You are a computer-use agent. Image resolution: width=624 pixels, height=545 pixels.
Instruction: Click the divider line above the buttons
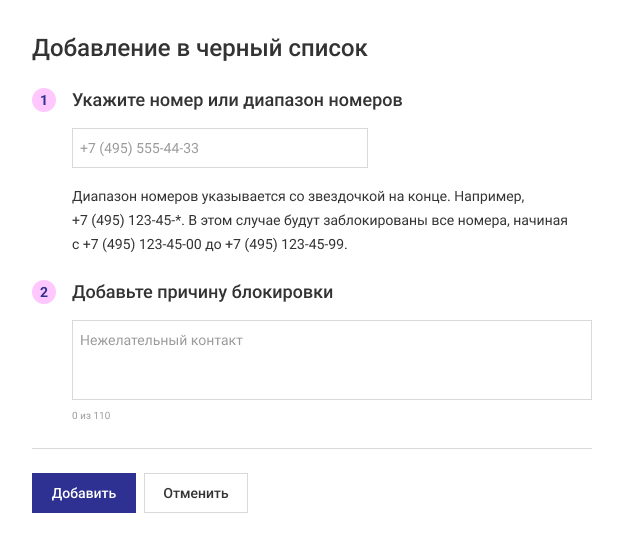312,448
